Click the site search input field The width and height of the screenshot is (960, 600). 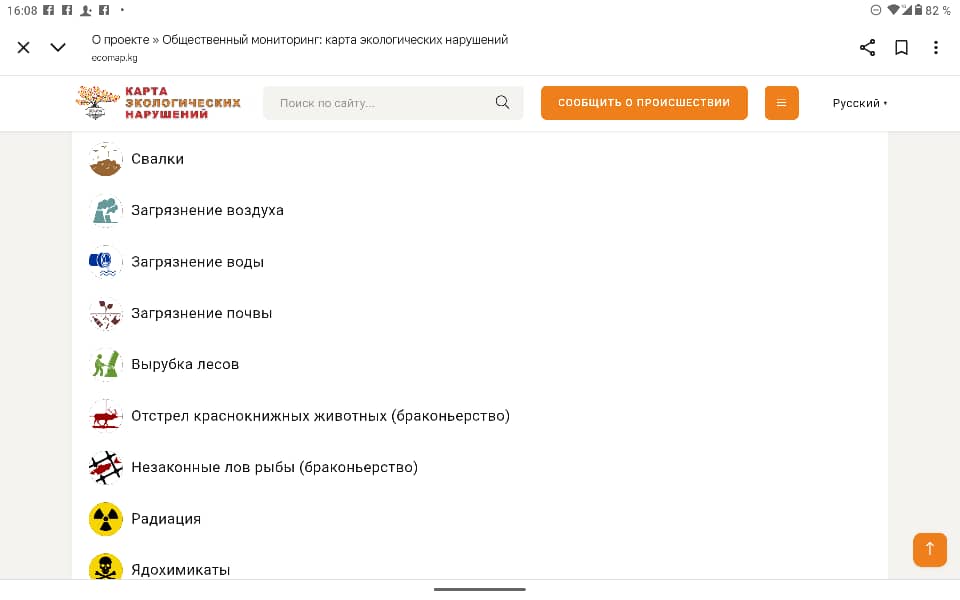coord(393,103)
